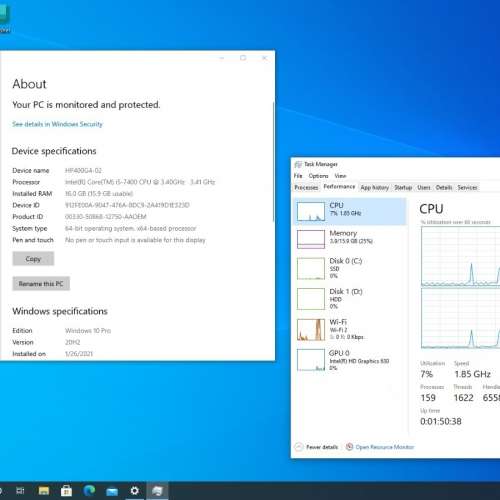The height and width of the screenshot is (500, 500).
Task: Open File Explorer from the taskbar
Action: click(44, 491)
